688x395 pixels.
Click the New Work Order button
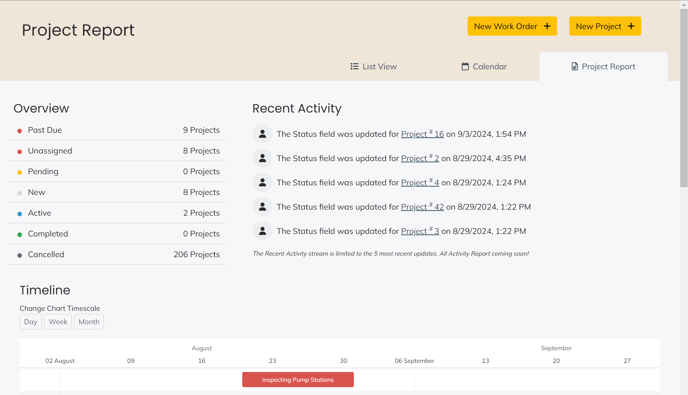click(512, 26)
